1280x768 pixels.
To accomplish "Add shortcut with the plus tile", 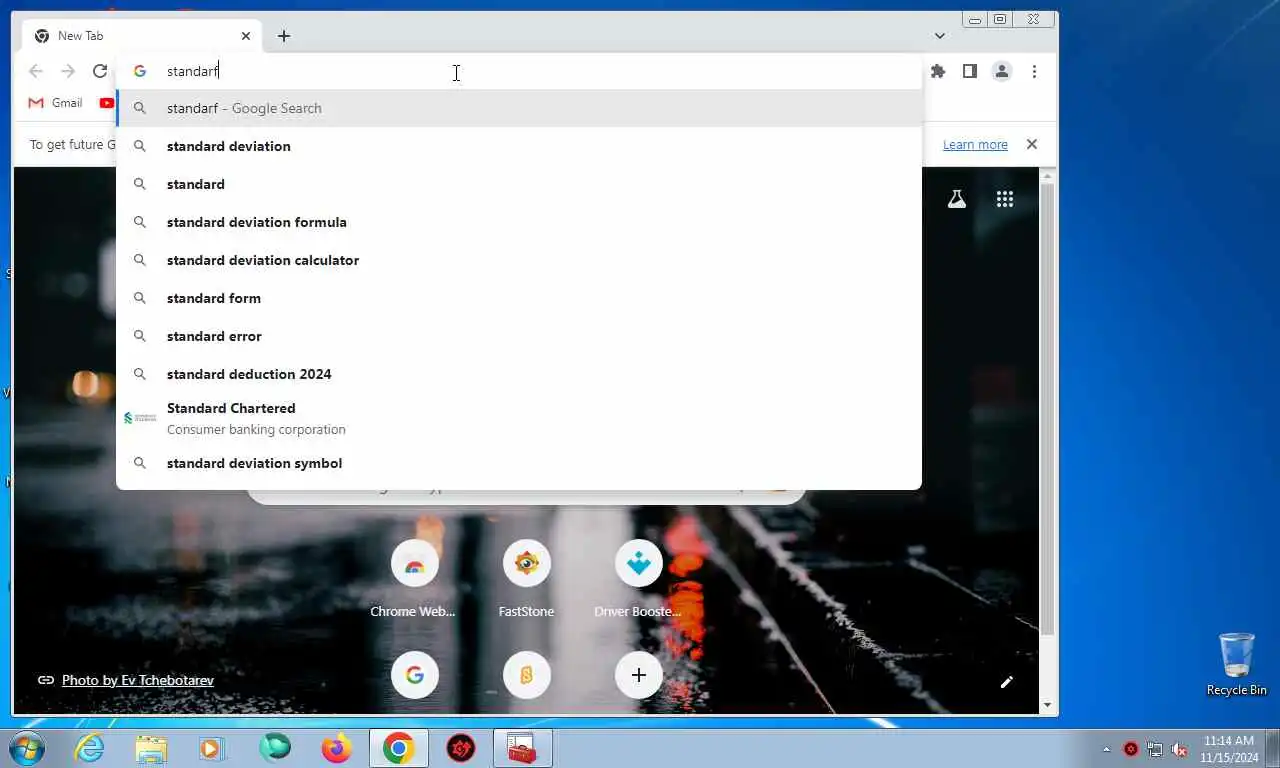I will click(638, 675).
